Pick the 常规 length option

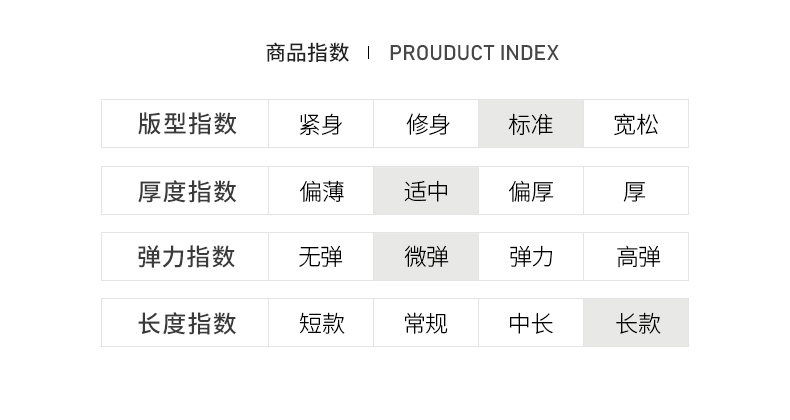426,323
